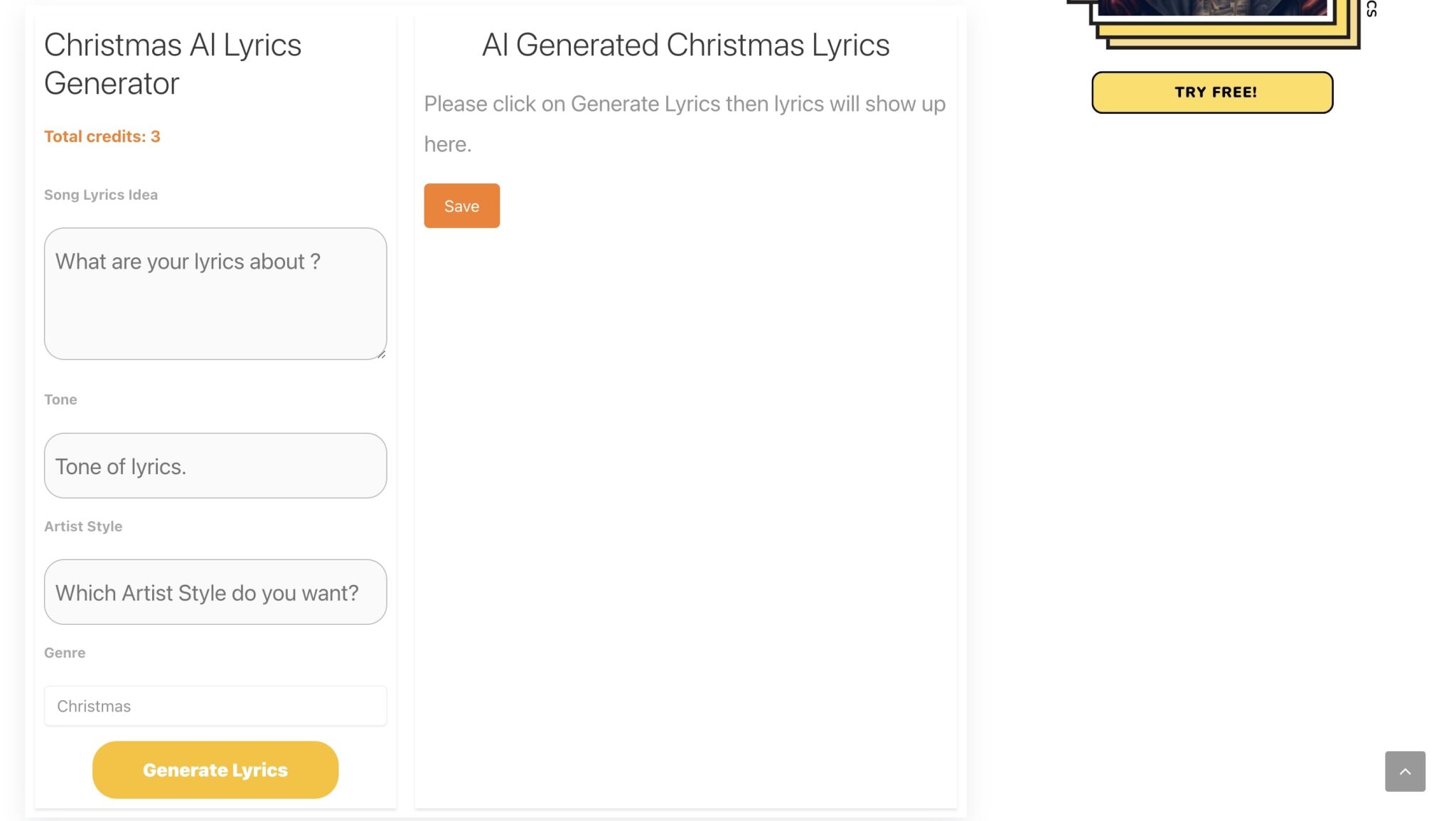1456x821 pixels.
Task: Click the Artist Style input box
Action: coord(215,591)
